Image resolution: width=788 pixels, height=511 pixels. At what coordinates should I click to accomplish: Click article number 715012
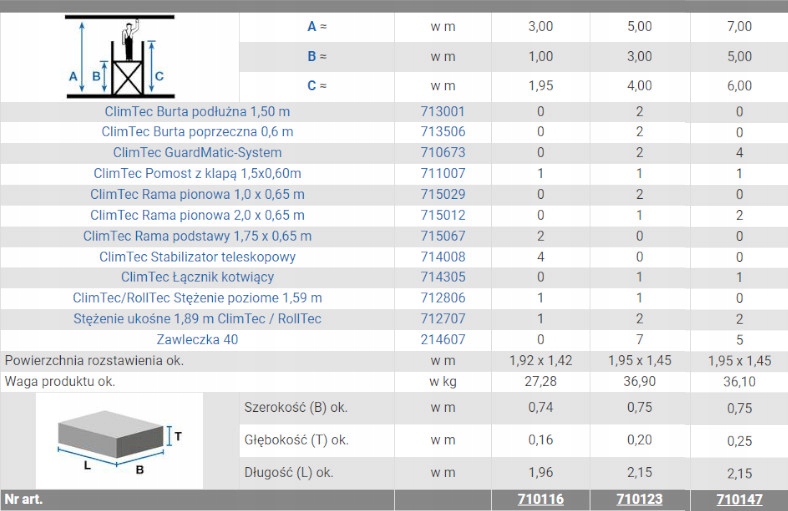[x=443, y=215]
